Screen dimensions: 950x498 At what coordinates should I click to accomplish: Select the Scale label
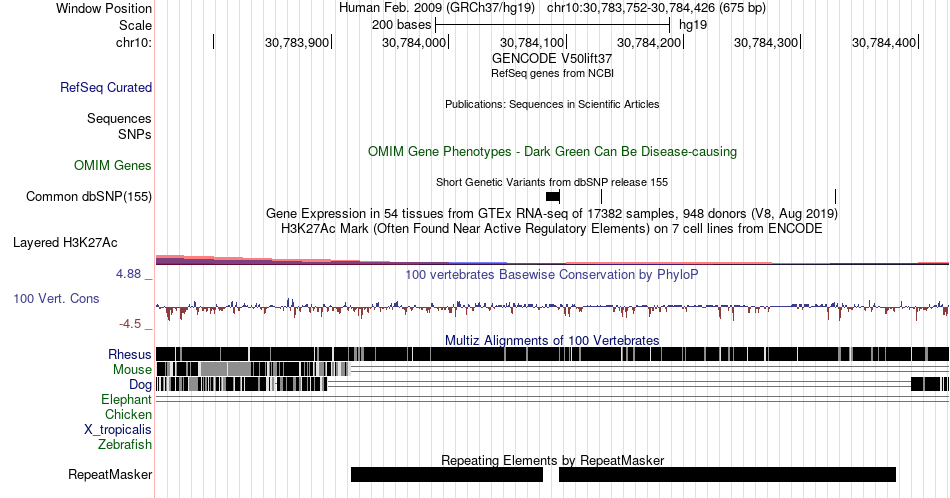pos(135,25)
